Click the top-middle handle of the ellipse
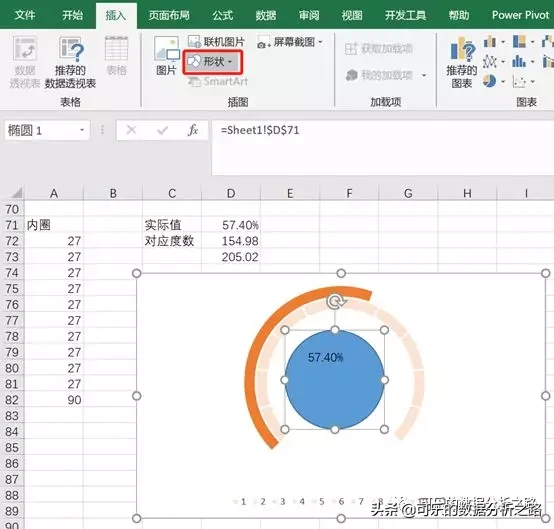Screen dimensions: 554x529 coord(335,330)
